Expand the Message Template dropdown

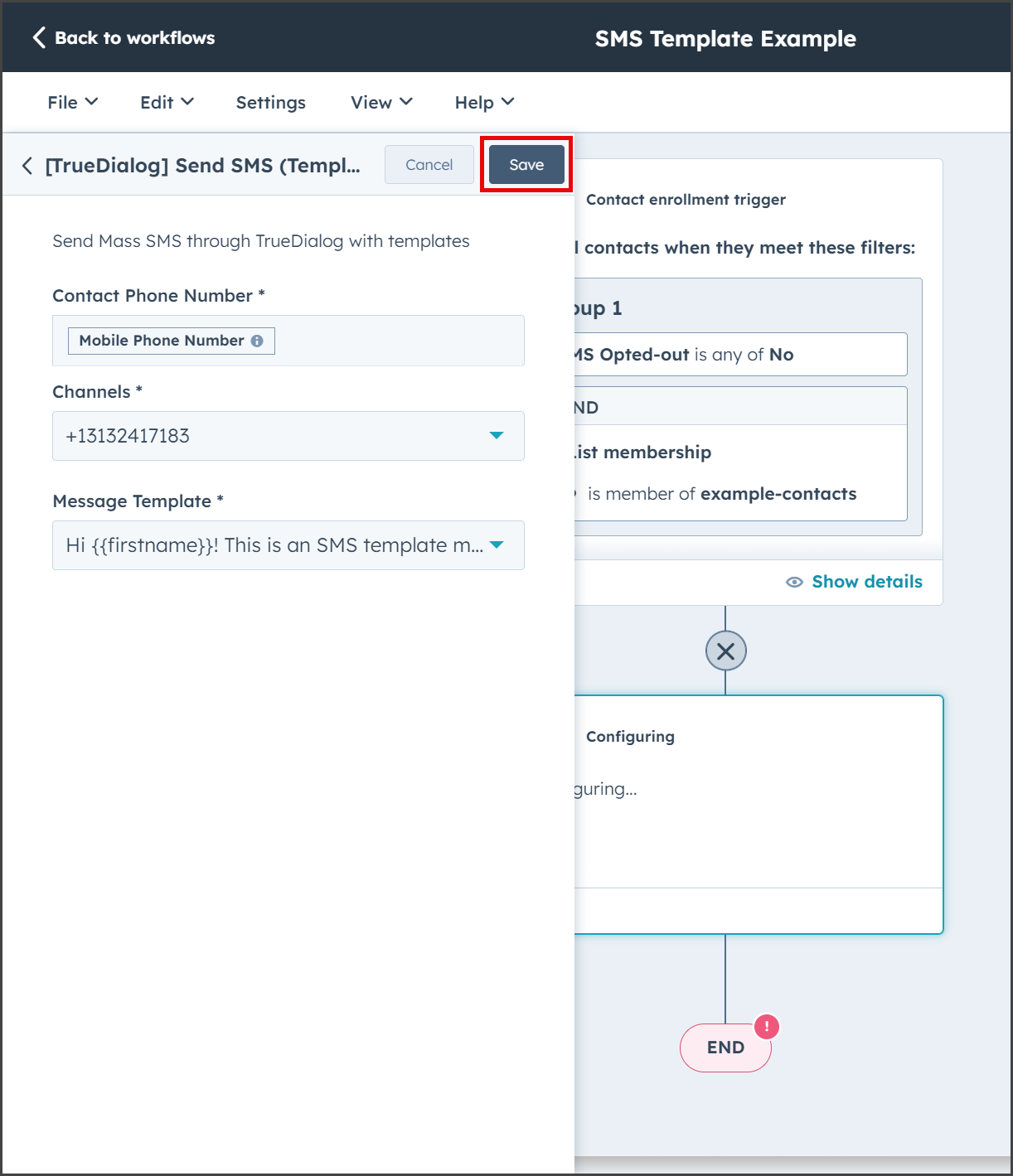pyautogui.click(x=288, y=545)
